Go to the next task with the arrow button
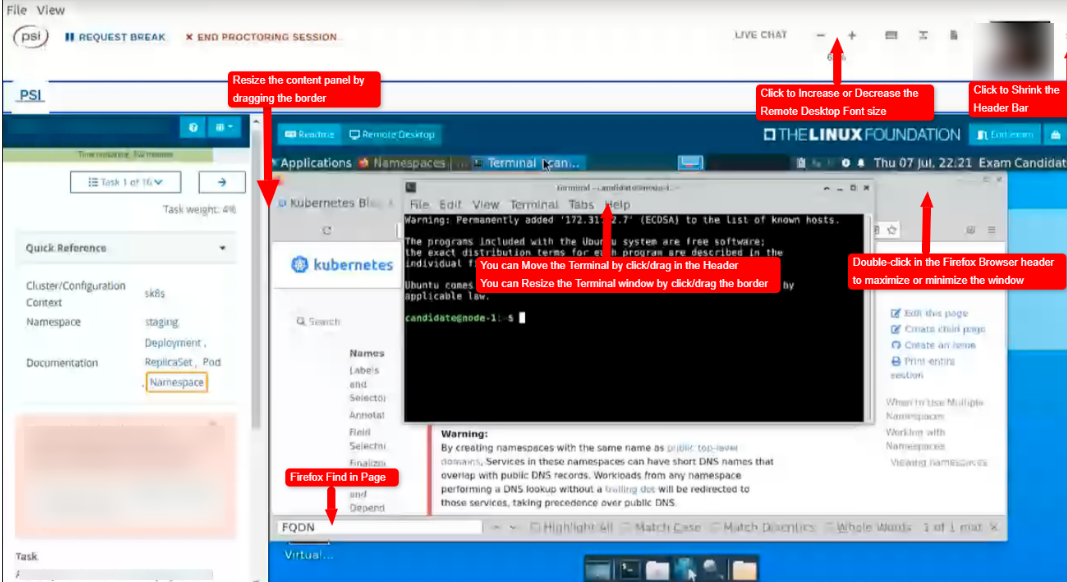 coord(222,182)
